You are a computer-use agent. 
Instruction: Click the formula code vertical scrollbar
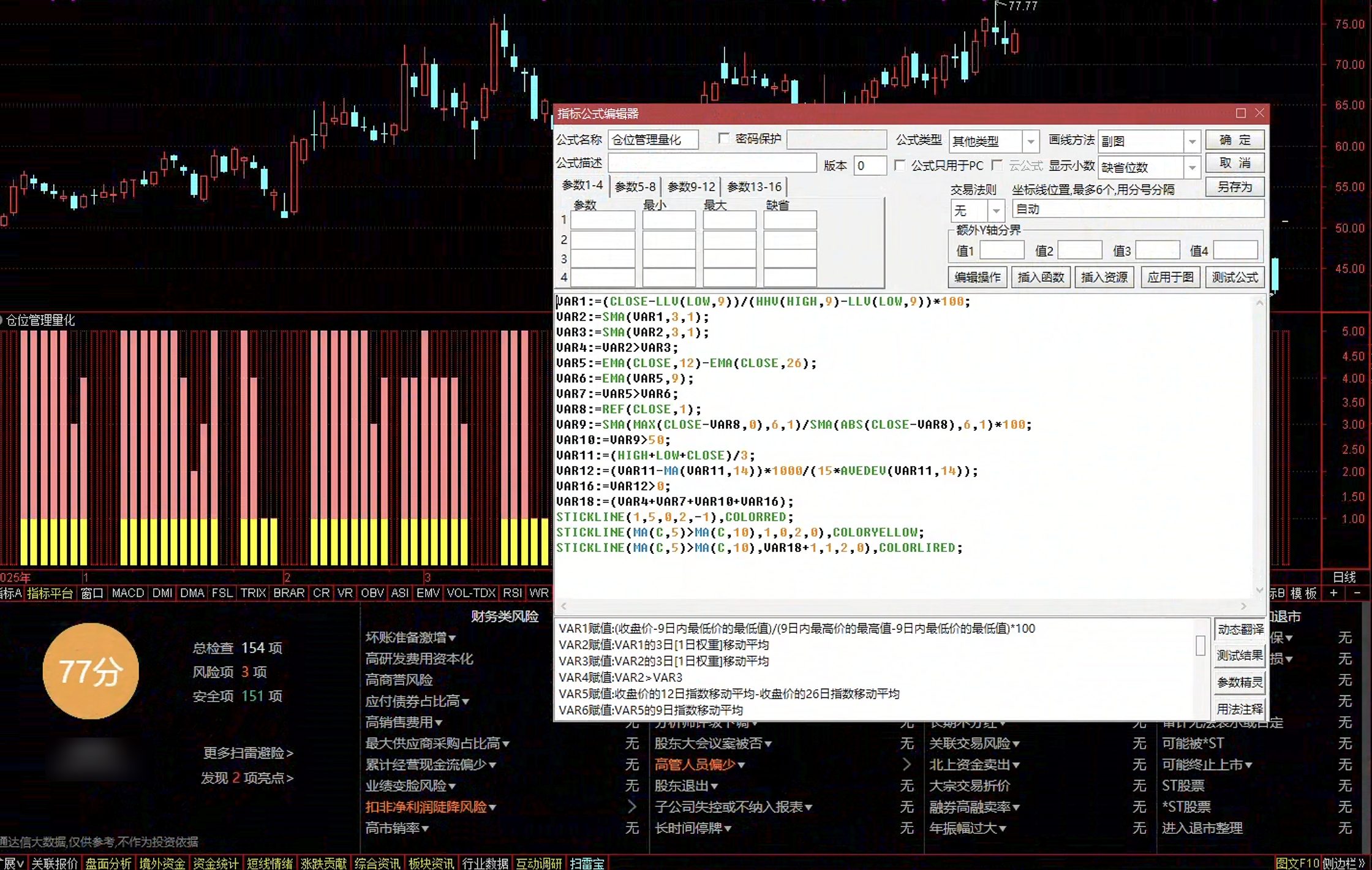click(1259, 446)
